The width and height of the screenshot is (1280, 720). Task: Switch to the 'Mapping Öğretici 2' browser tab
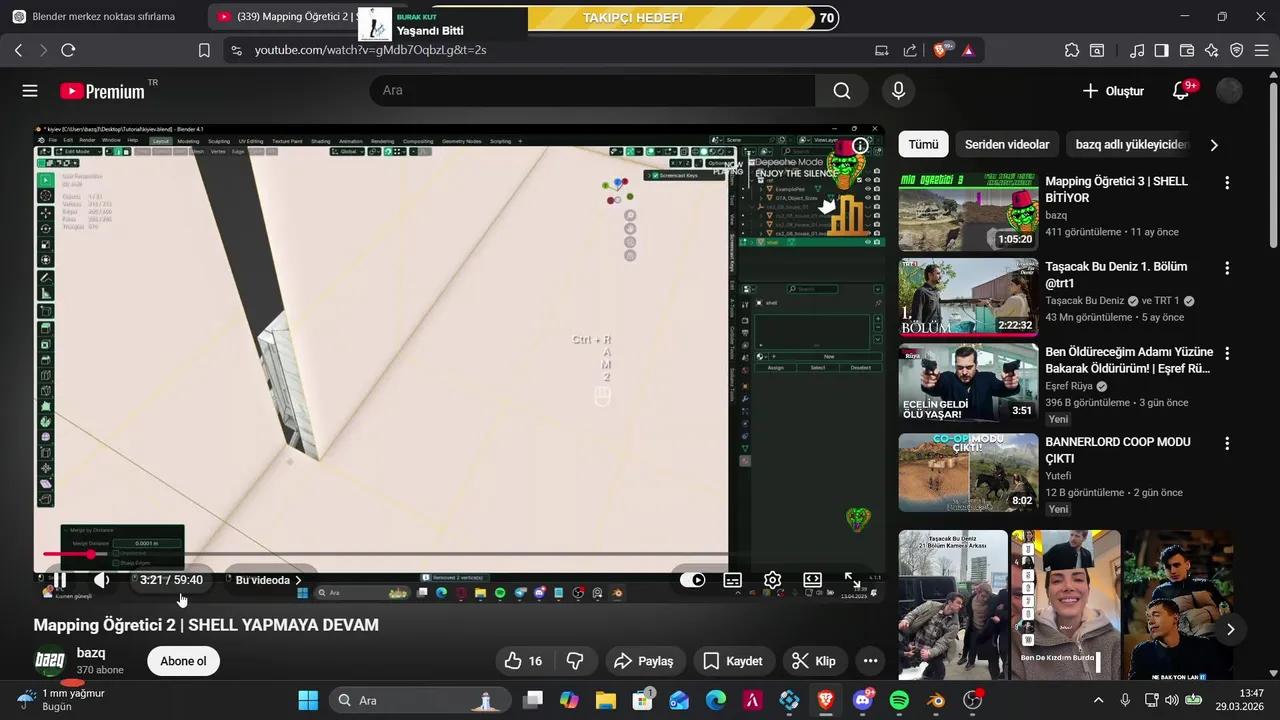coord(285,17)
